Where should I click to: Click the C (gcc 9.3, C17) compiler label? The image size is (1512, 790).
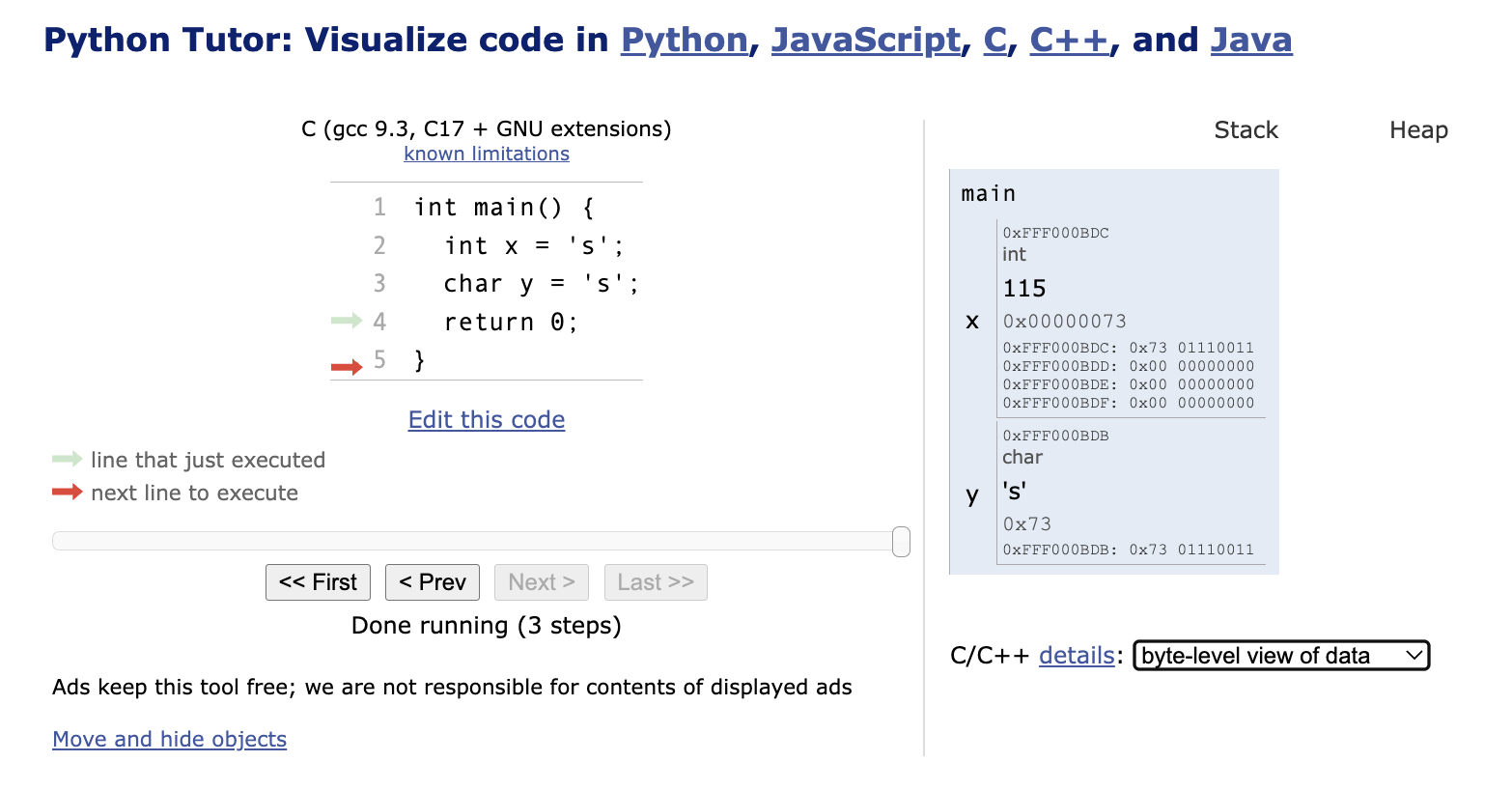(x=487, y=129)
